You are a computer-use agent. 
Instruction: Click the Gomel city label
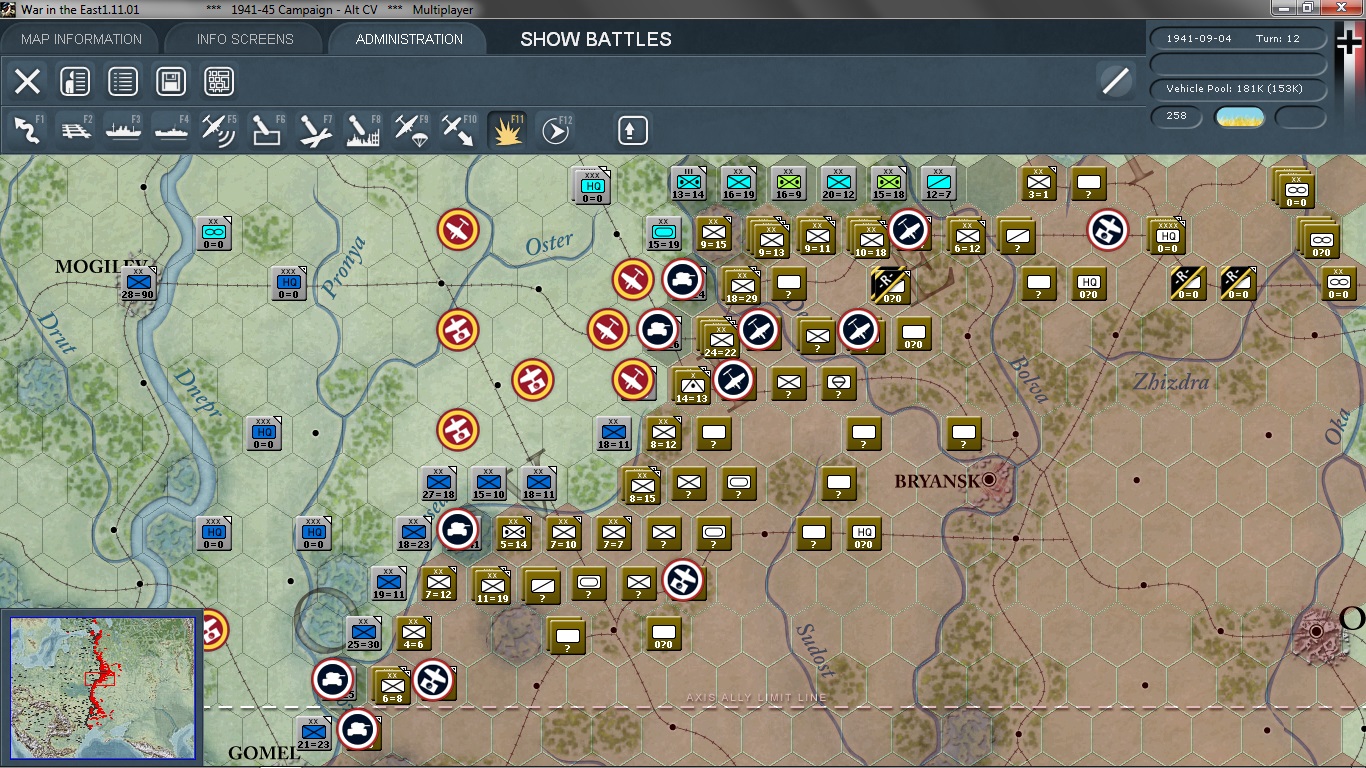click(263, 753)
